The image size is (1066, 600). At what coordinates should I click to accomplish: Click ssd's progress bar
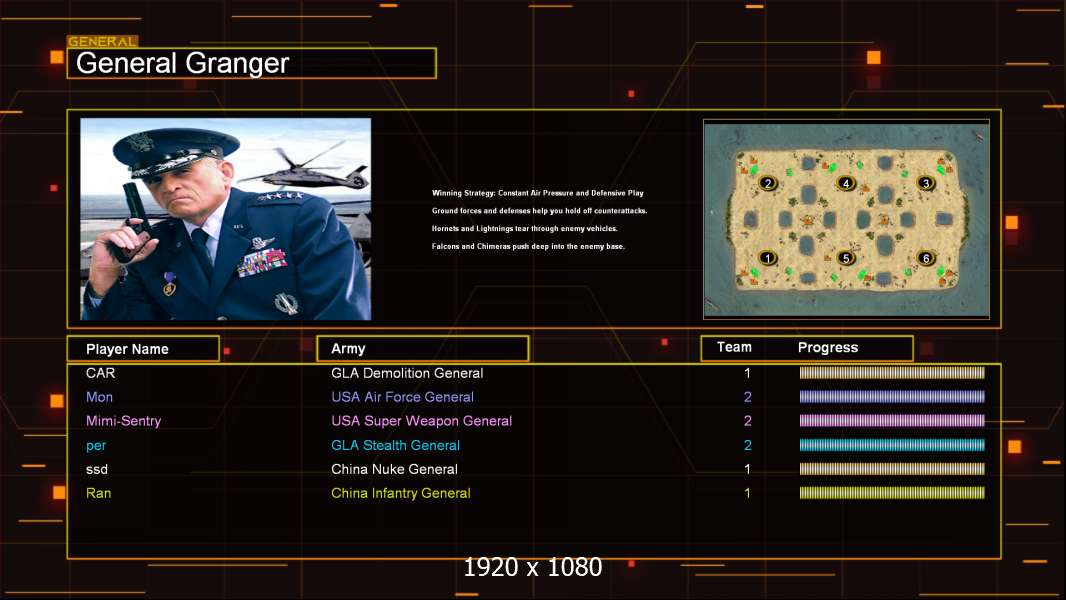coord(892,469)
